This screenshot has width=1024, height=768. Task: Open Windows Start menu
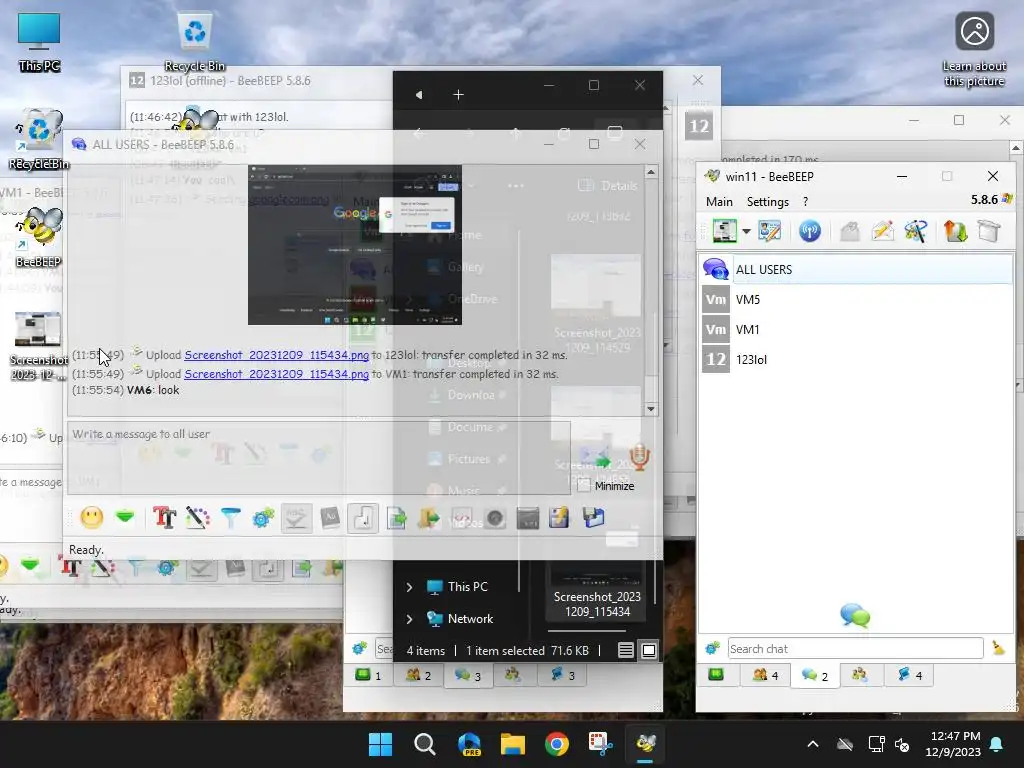click(x=381, y=744)
